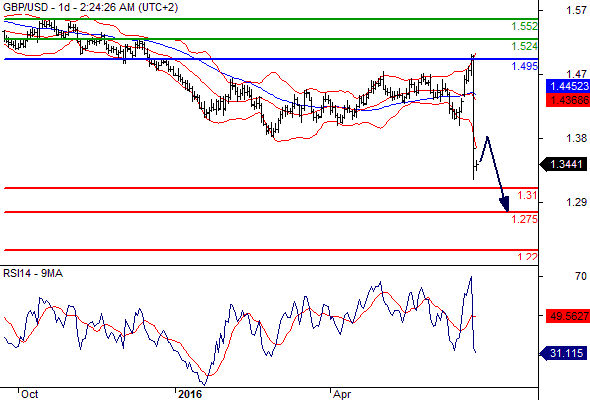Select the 1.524 green resistance label
This screenshot has height=400, width=590.
tap(525, 46)
